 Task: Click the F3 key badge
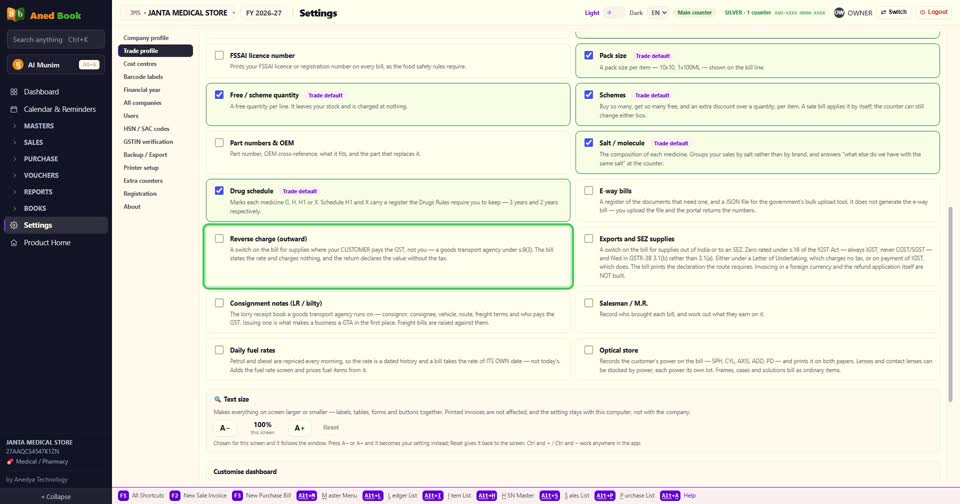click(237, 495)
